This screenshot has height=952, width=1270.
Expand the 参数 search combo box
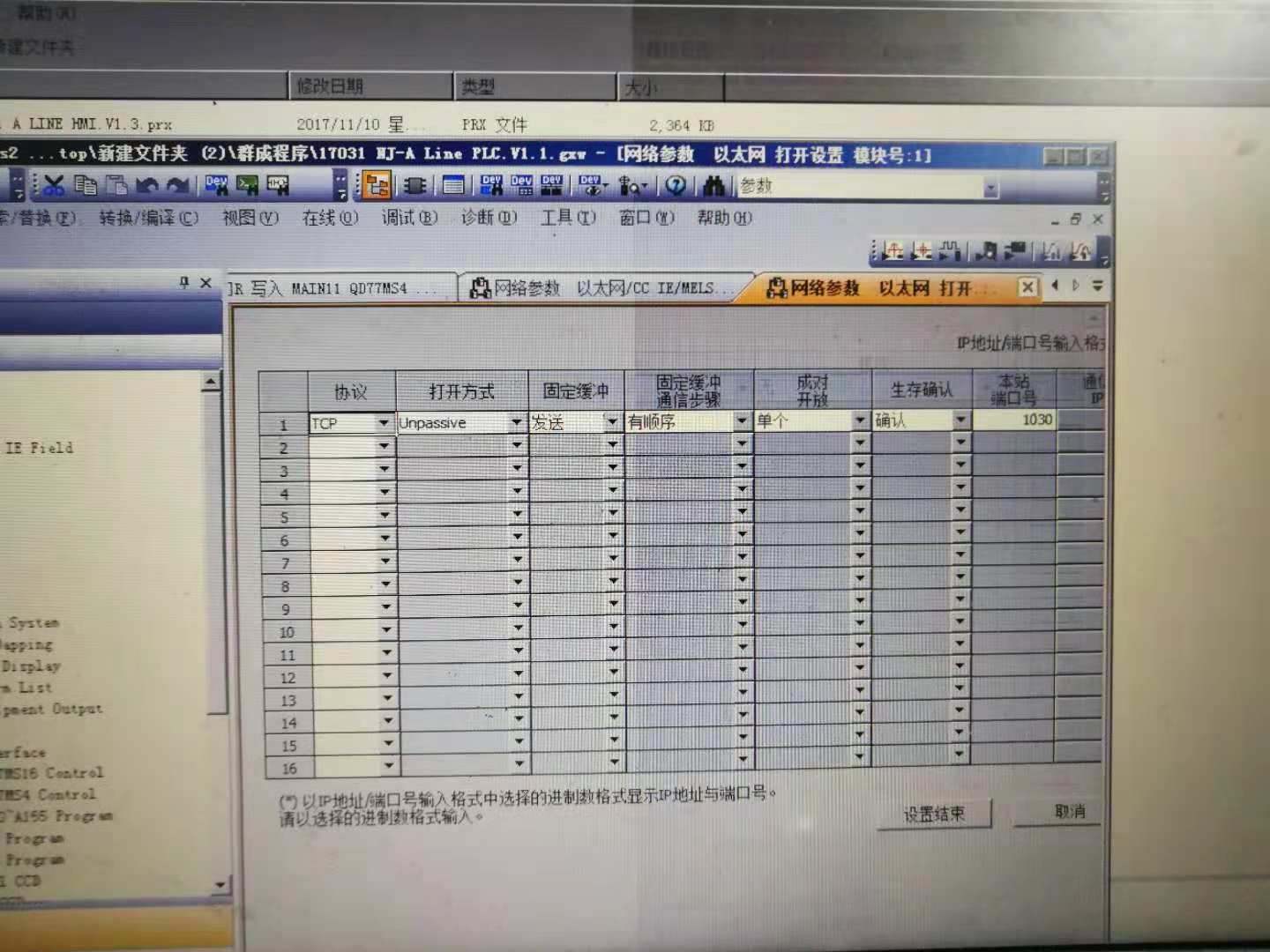[990, 189]
